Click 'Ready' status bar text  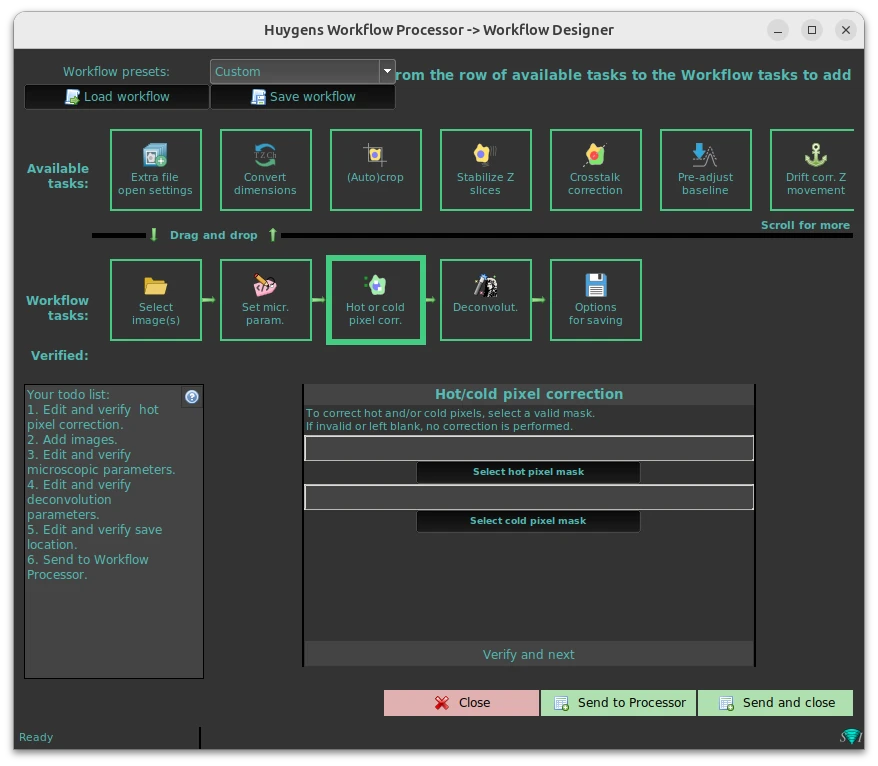pos(36,737)
